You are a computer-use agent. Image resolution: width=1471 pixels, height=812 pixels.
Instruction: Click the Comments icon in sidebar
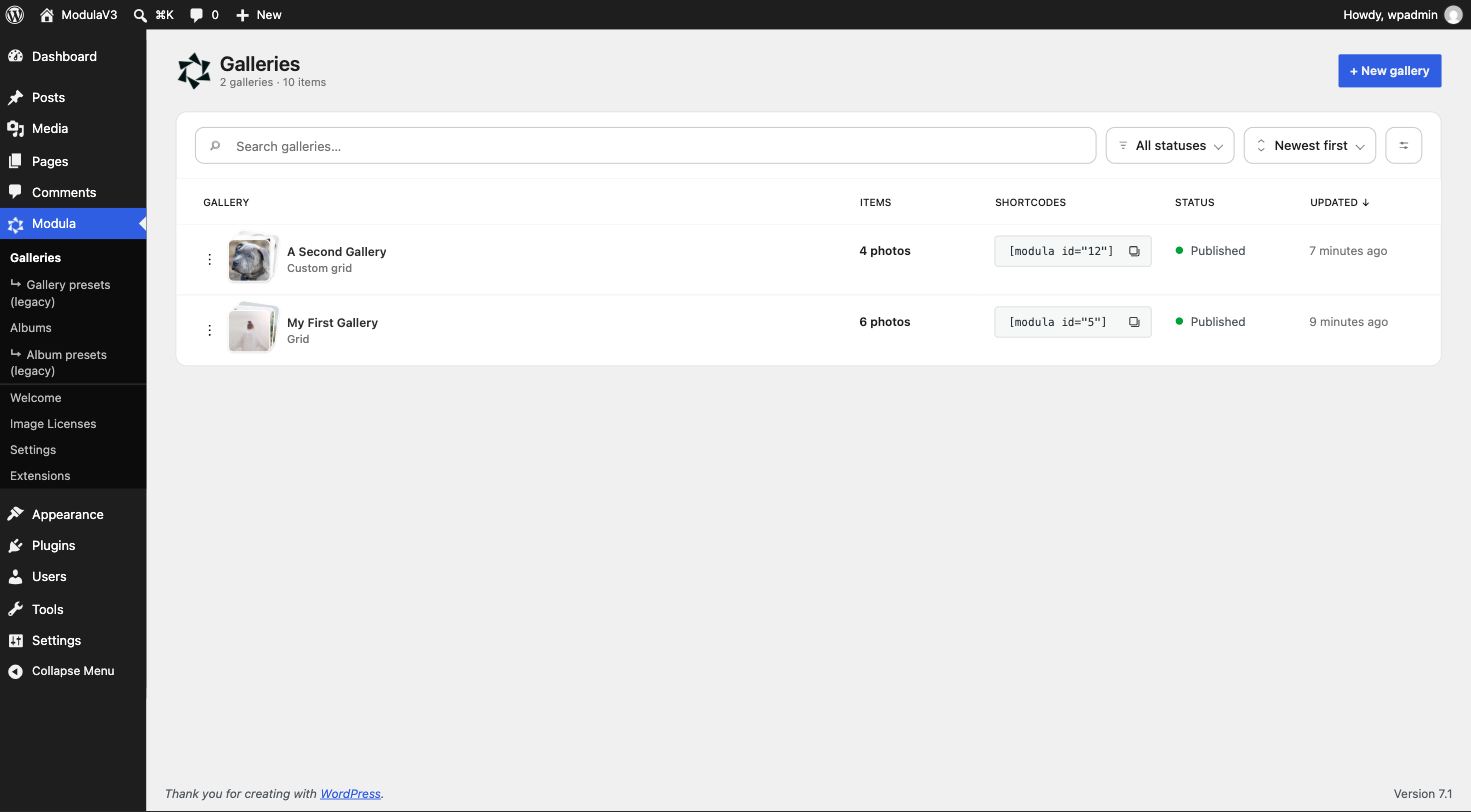coord(15,192)
